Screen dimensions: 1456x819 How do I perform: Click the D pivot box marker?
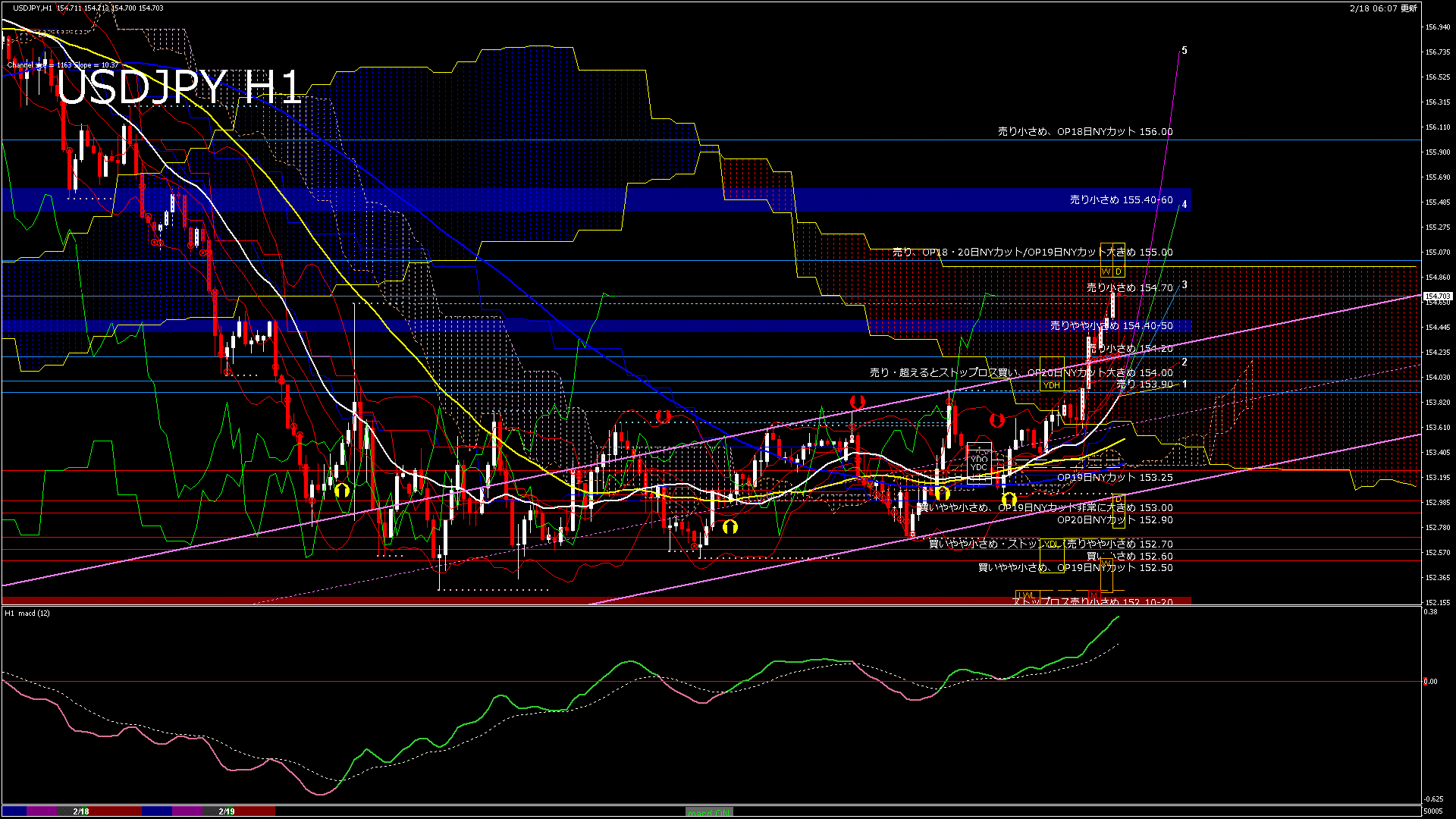1118,271
